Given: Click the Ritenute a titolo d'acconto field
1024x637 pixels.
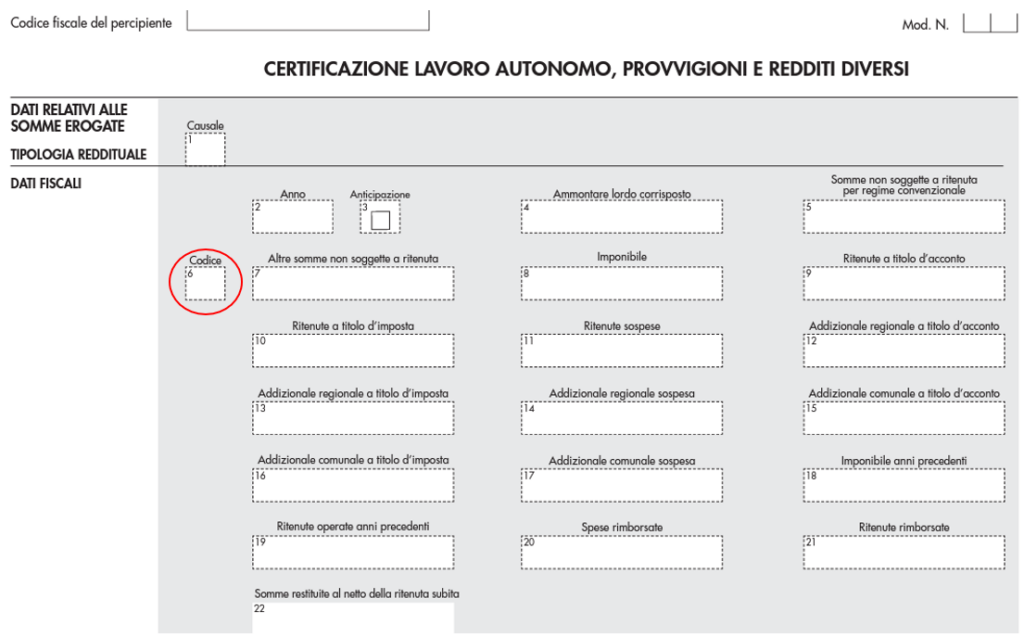Looking at the screenshot, I should click(x=904, y=284).
